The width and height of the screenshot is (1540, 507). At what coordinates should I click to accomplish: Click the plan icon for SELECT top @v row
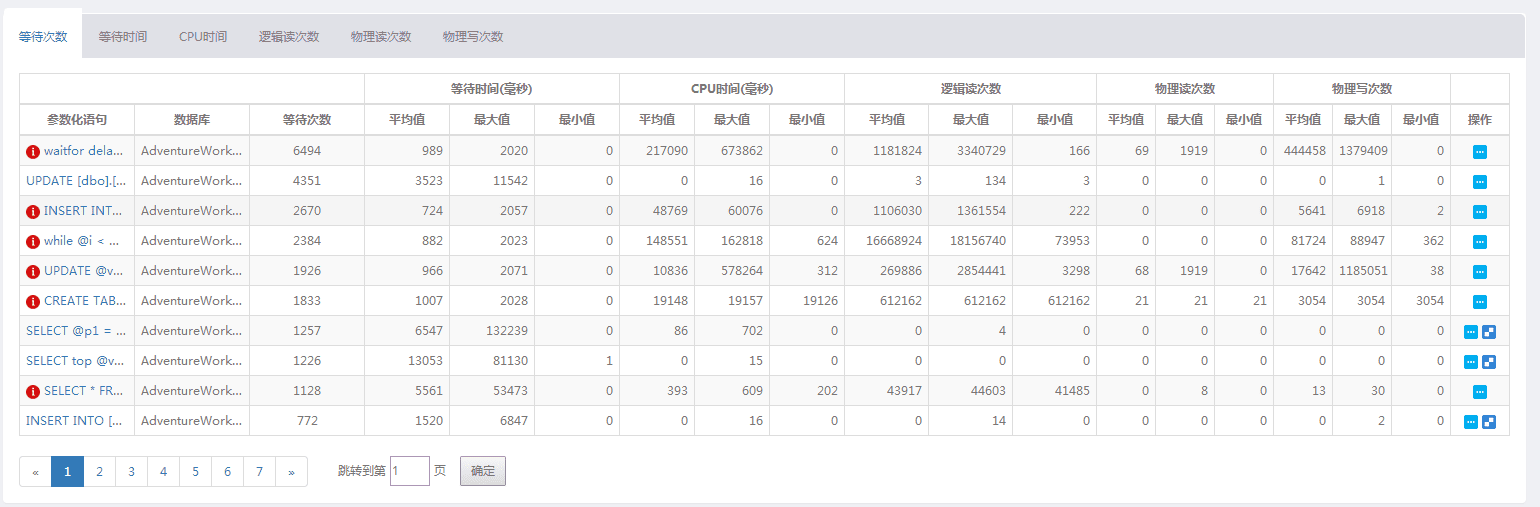(x=1488, y=362)
